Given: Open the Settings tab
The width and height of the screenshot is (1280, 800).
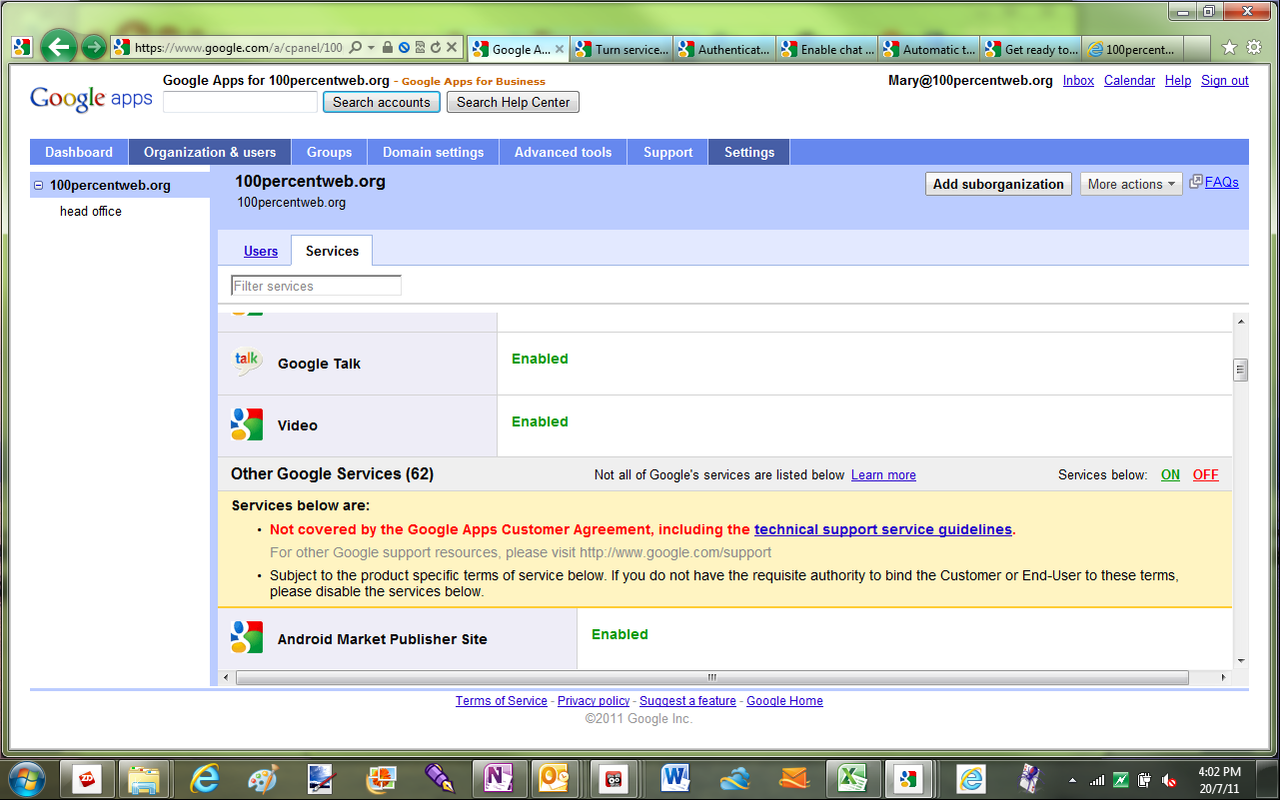Looking at the screenshot, I should point(749,152).
